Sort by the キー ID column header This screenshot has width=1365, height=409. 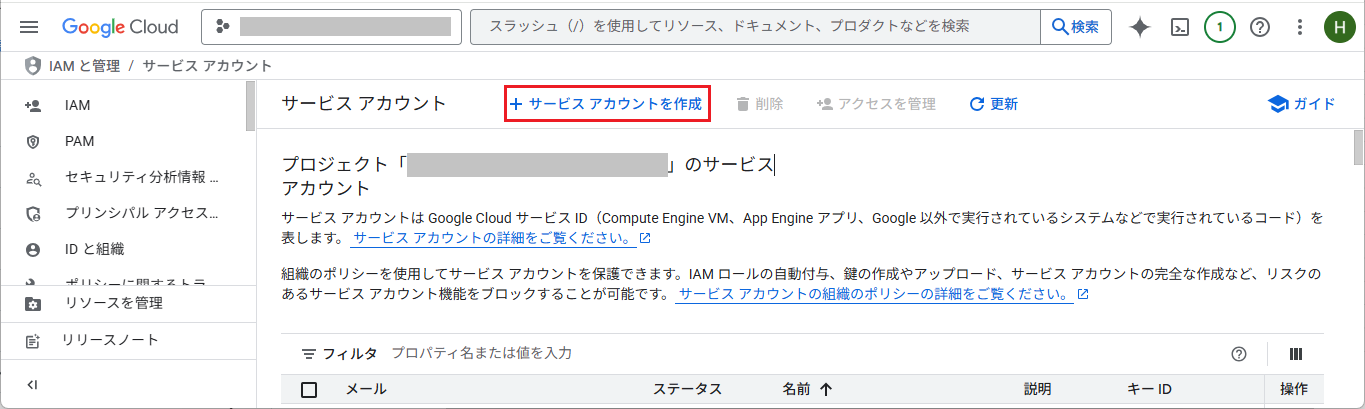click(x=1149, y=390)
